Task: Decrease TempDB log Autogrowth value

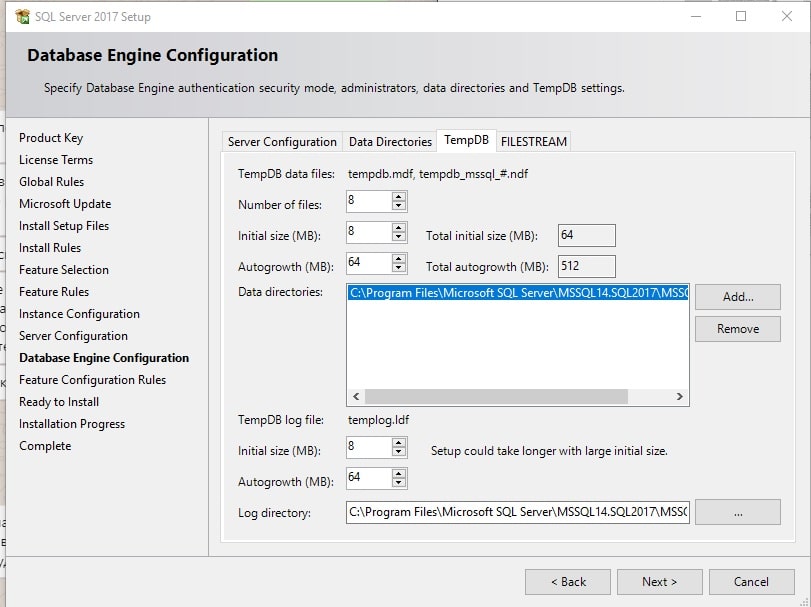Action: tap(399, 483)
